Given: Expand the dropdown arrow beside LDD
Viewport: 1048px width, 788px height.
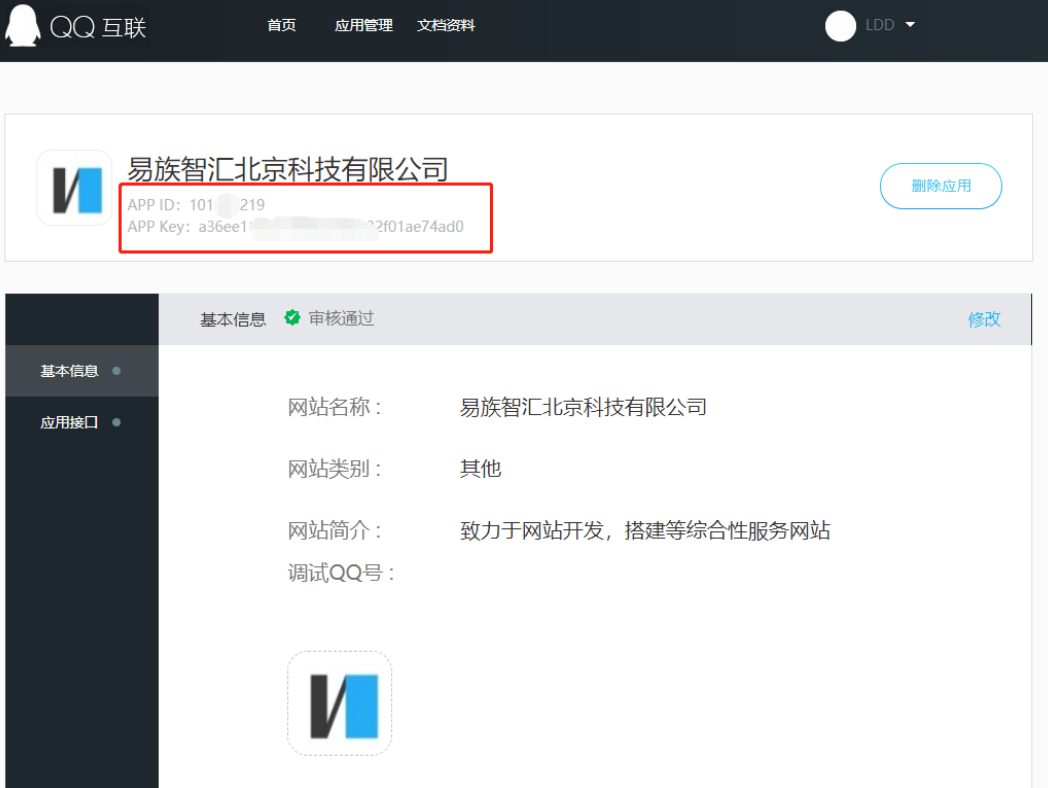Looking at the screenshot, I should point(910,25).
